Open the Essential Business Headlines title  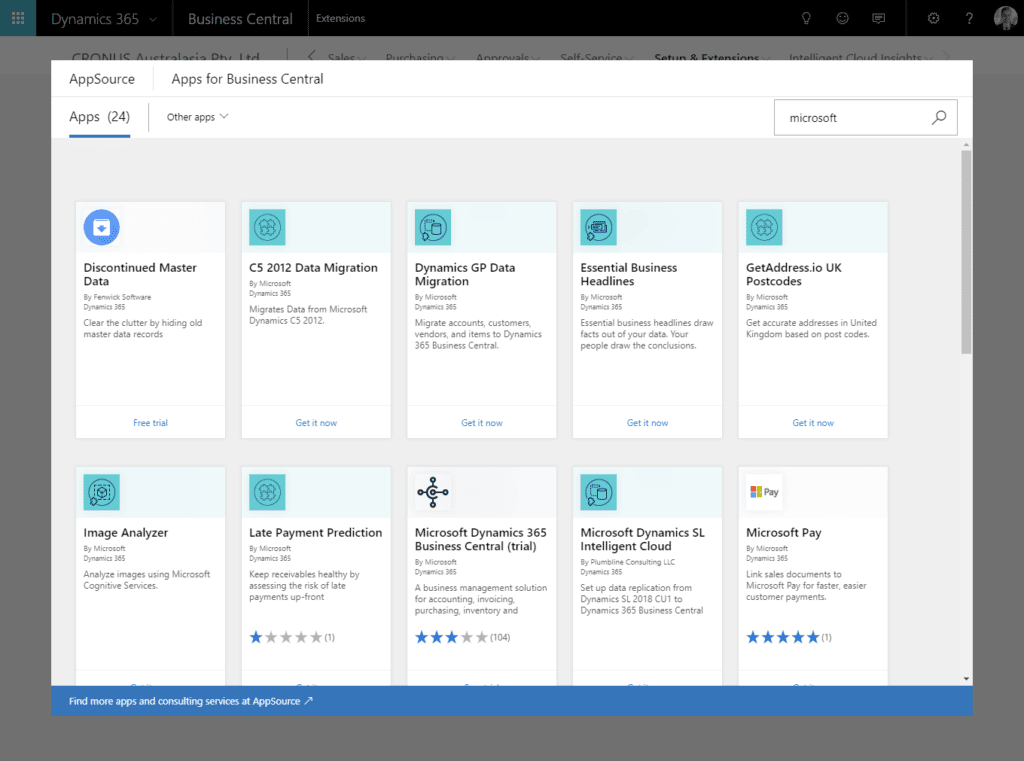coord(628,274)
